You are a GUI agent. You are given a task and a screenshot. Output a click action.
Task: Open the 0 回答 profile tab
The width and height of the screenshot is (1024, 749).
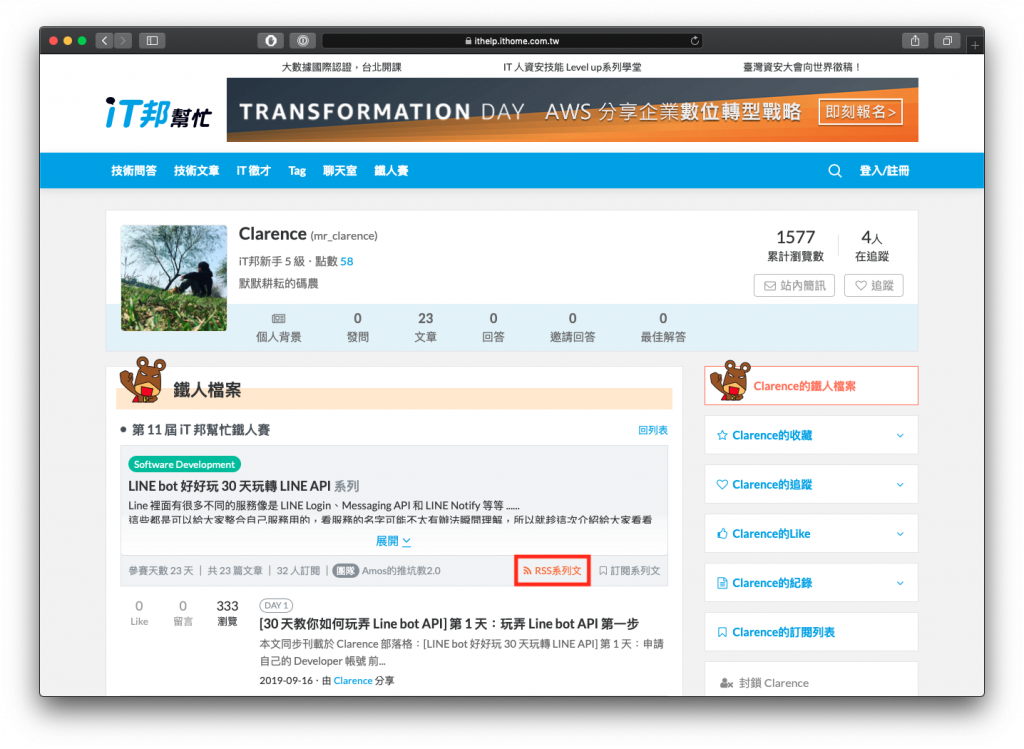click(493, 327)
